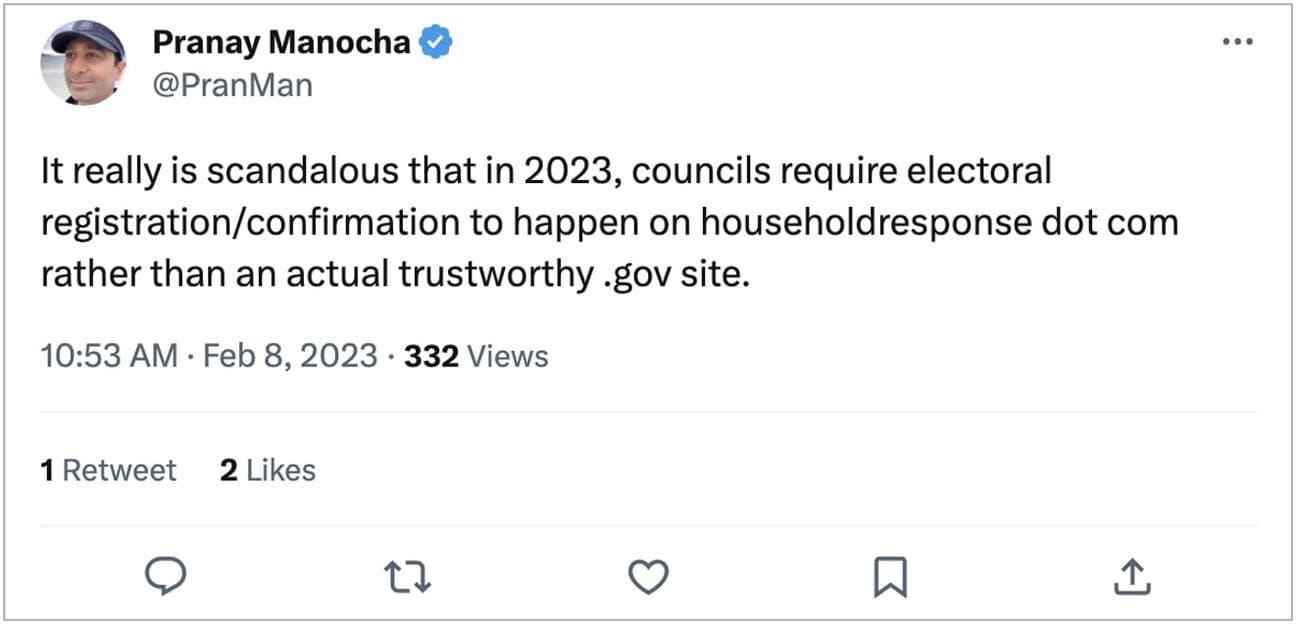
Task: Click the Feb 8, 2023 date
Action: 290,356
